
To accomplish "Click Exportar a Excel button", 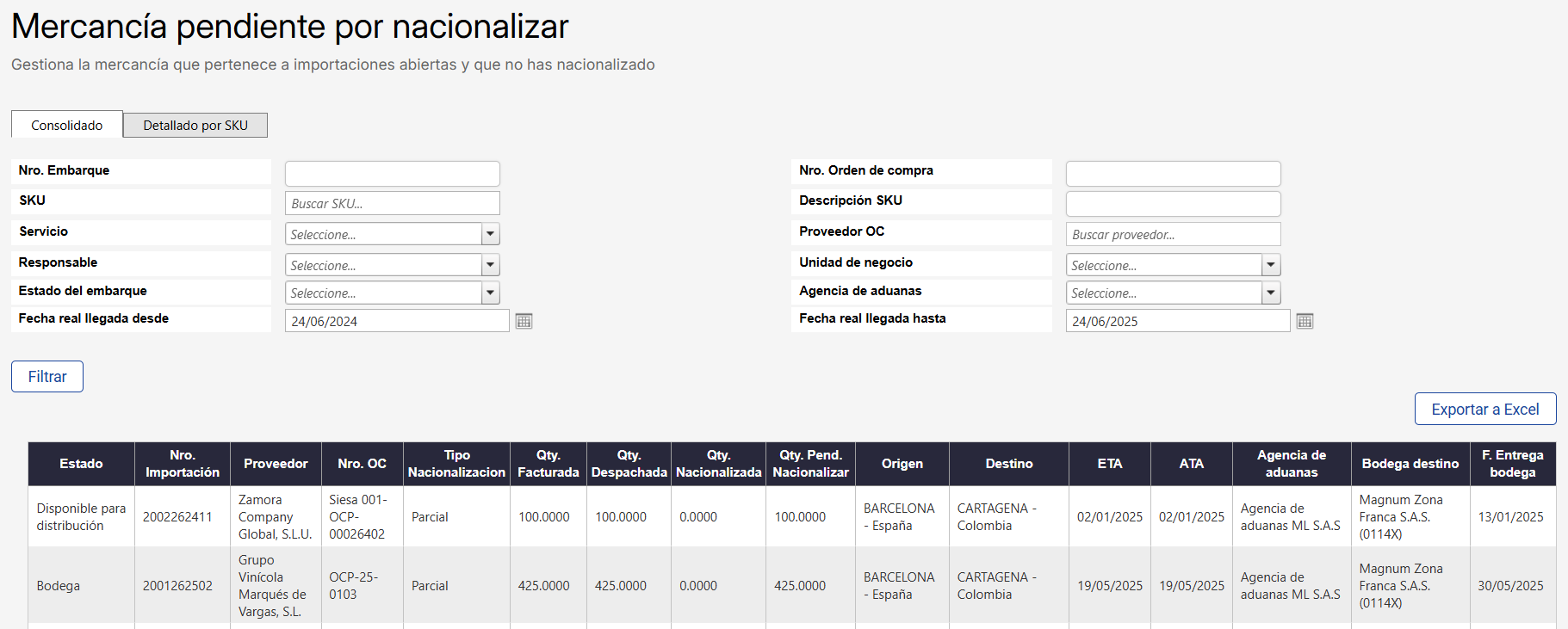I will pos(1484,410).
